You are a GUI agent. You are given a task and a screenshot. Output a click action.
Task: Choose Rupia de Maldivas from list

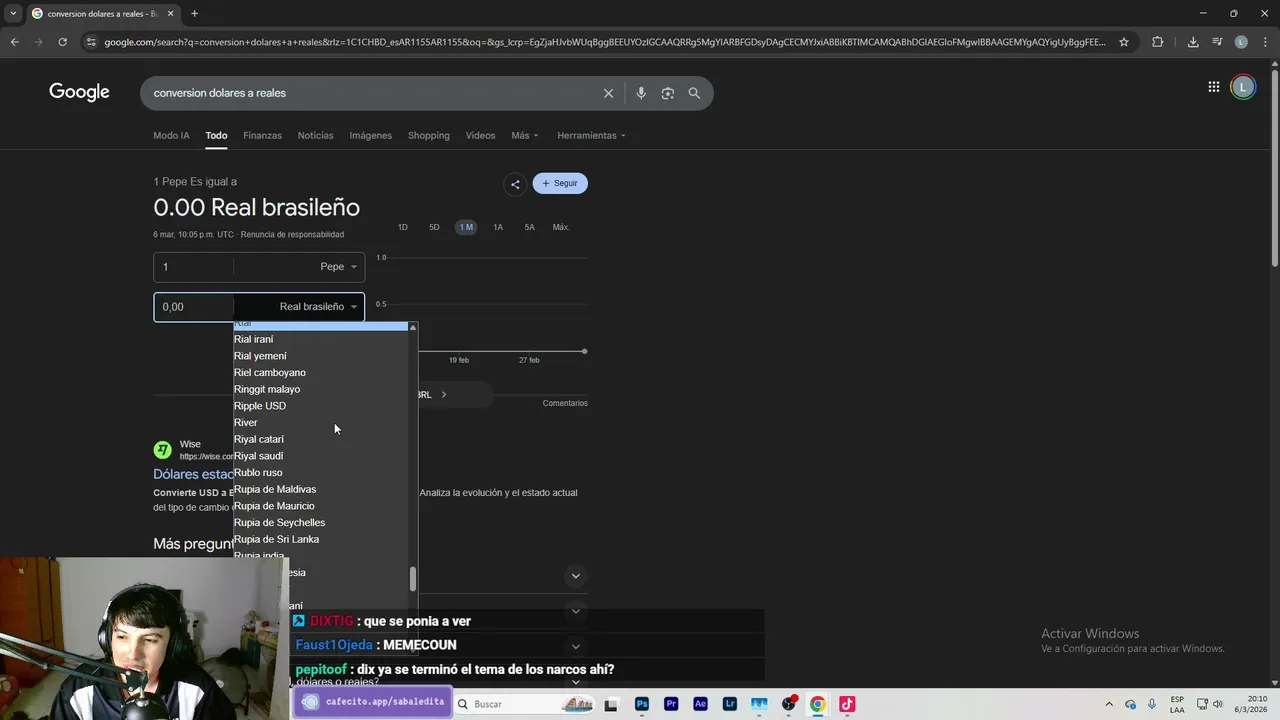pos(321,489)
